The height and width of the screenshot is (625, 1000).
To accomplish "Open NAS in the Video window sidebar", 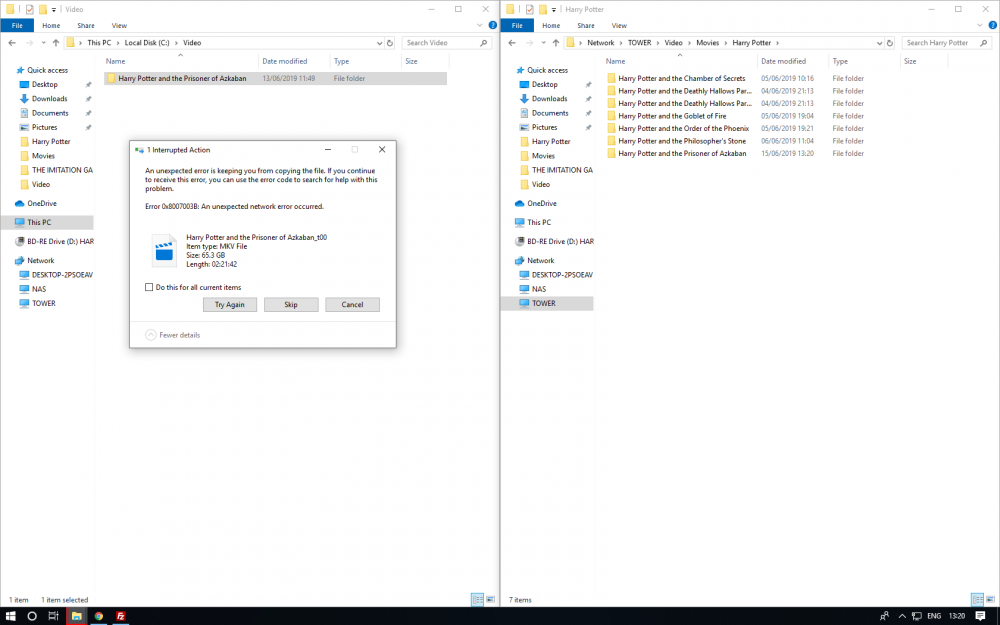I will pyautogui.click(x=39, y=289).
